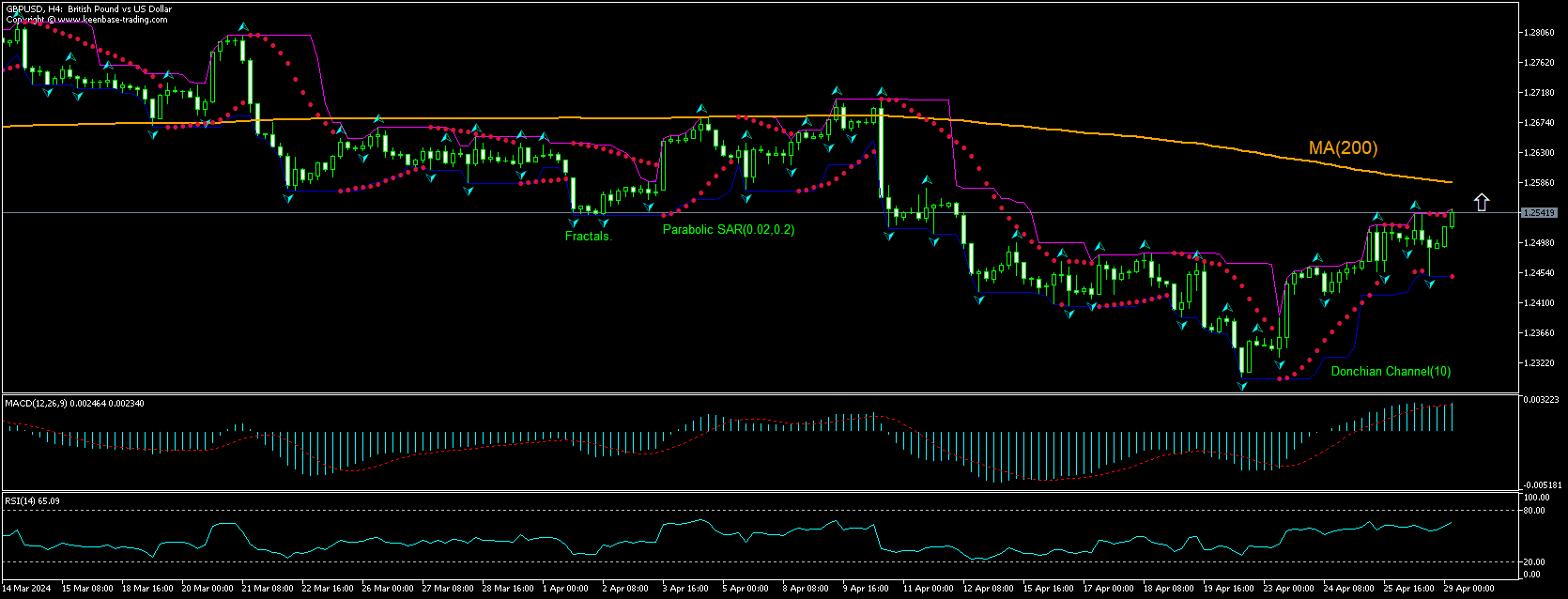Click the 3 Apr 16:00 time label
This screenshot has width=1568, height=599.
(x=685, y=589)
